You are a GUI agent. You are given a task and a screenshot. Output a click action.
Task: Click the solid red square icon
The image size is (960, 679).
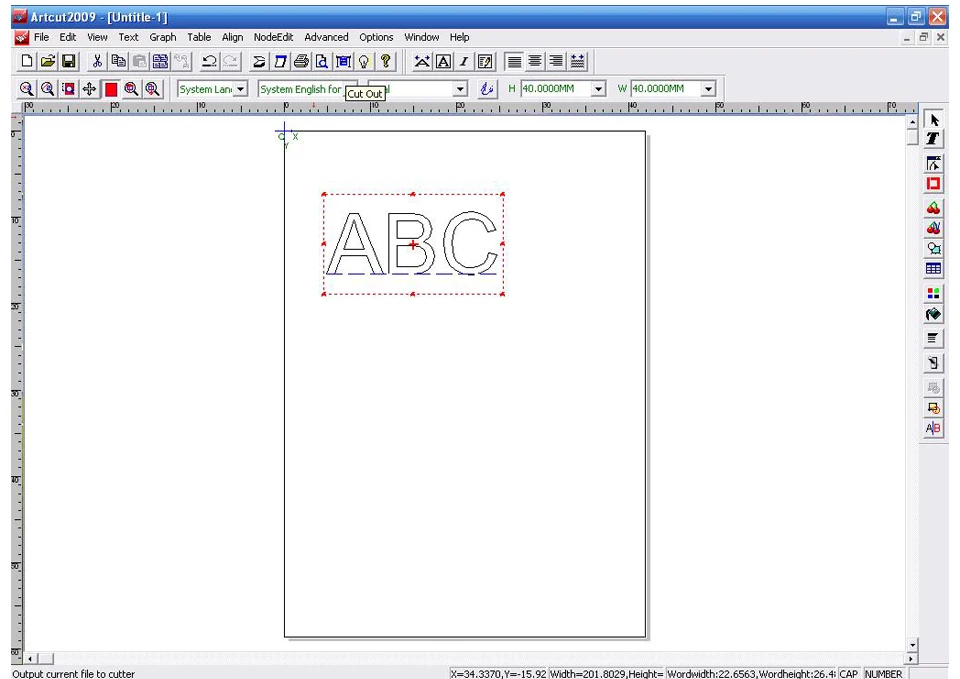point(111,89)
